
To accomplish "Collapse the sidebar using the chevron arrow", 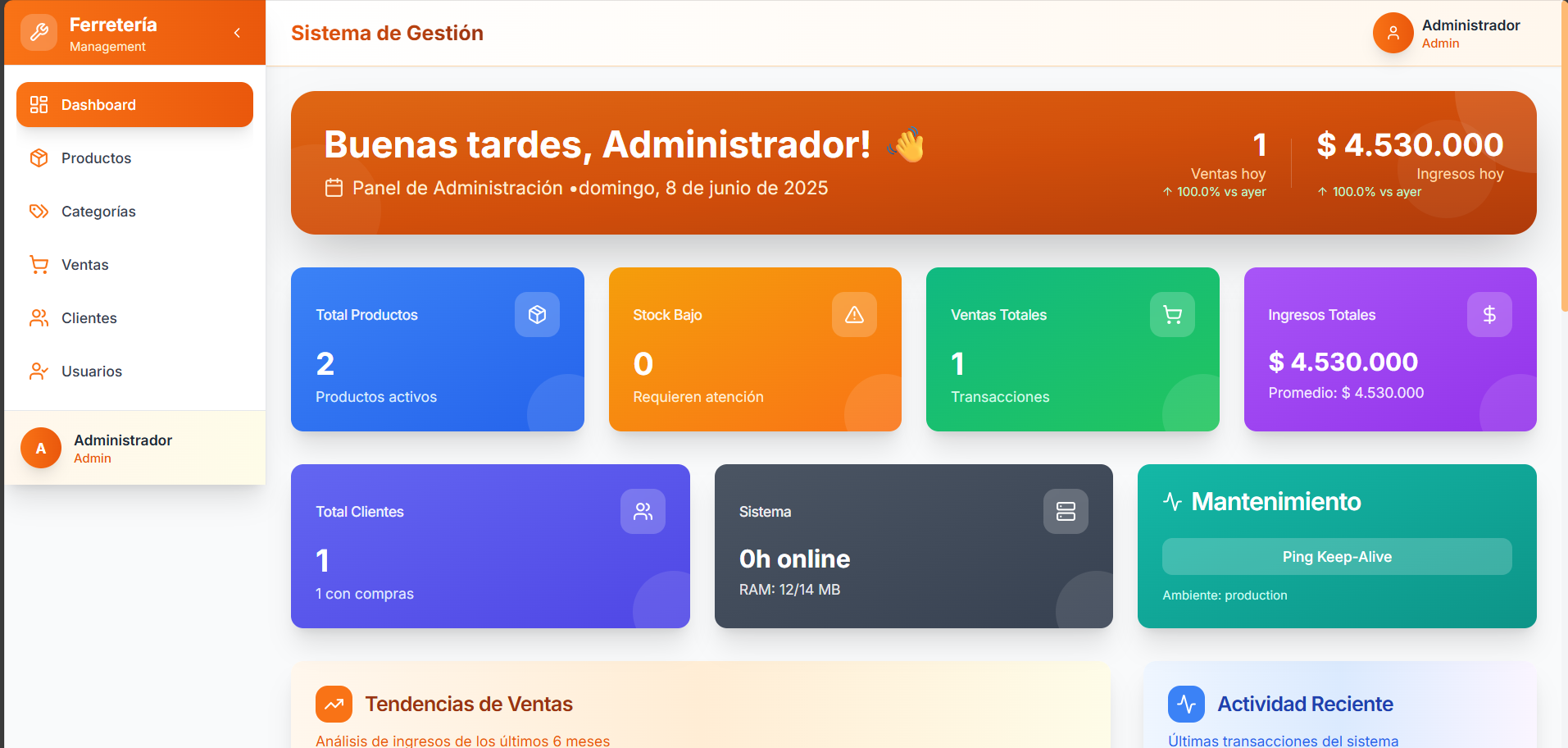I will pos(237,33).
